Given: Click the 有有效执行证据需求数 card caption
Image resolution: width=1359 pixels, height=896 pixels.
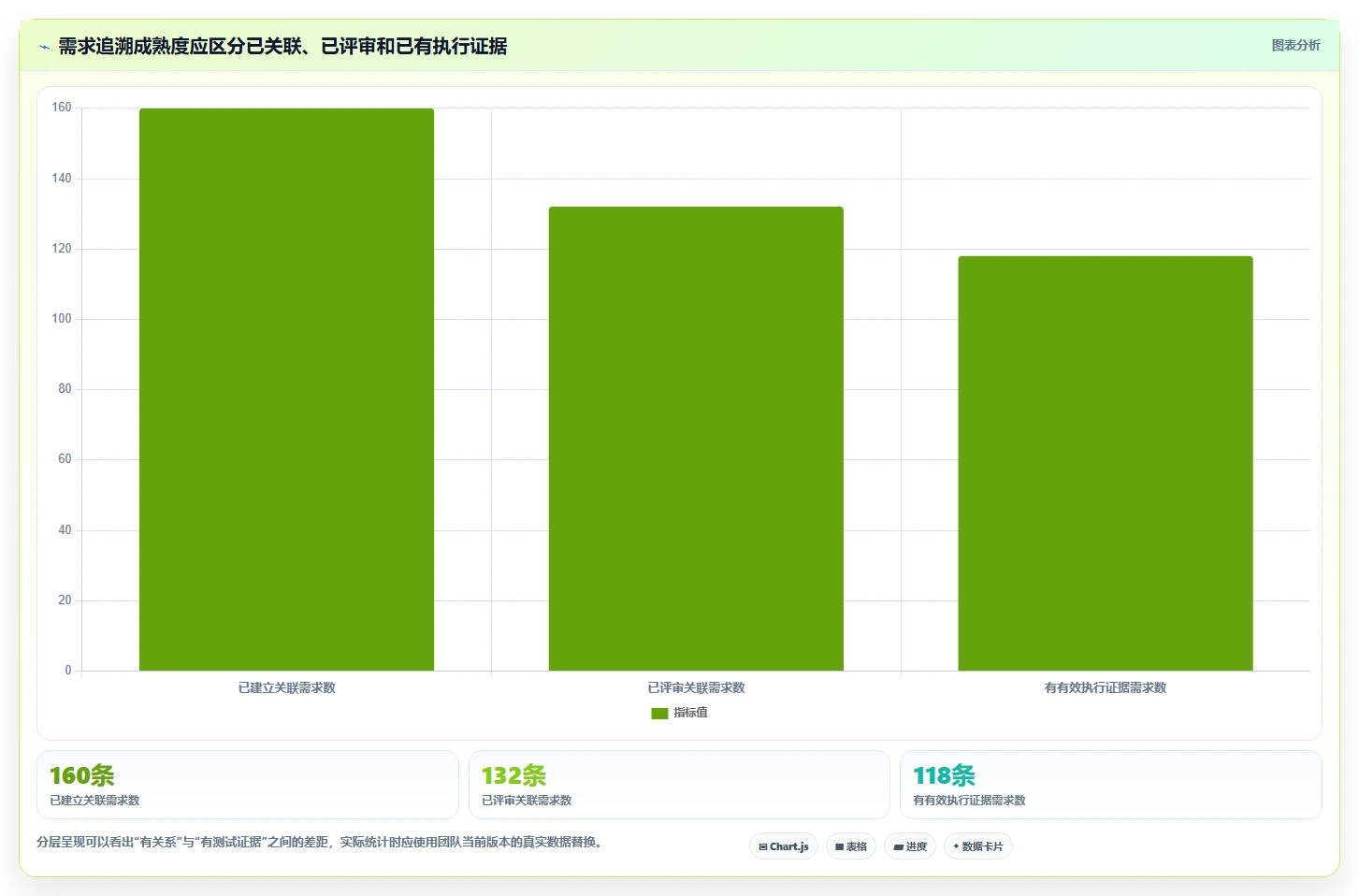Looking at the screenshot, I should point(969,801).
